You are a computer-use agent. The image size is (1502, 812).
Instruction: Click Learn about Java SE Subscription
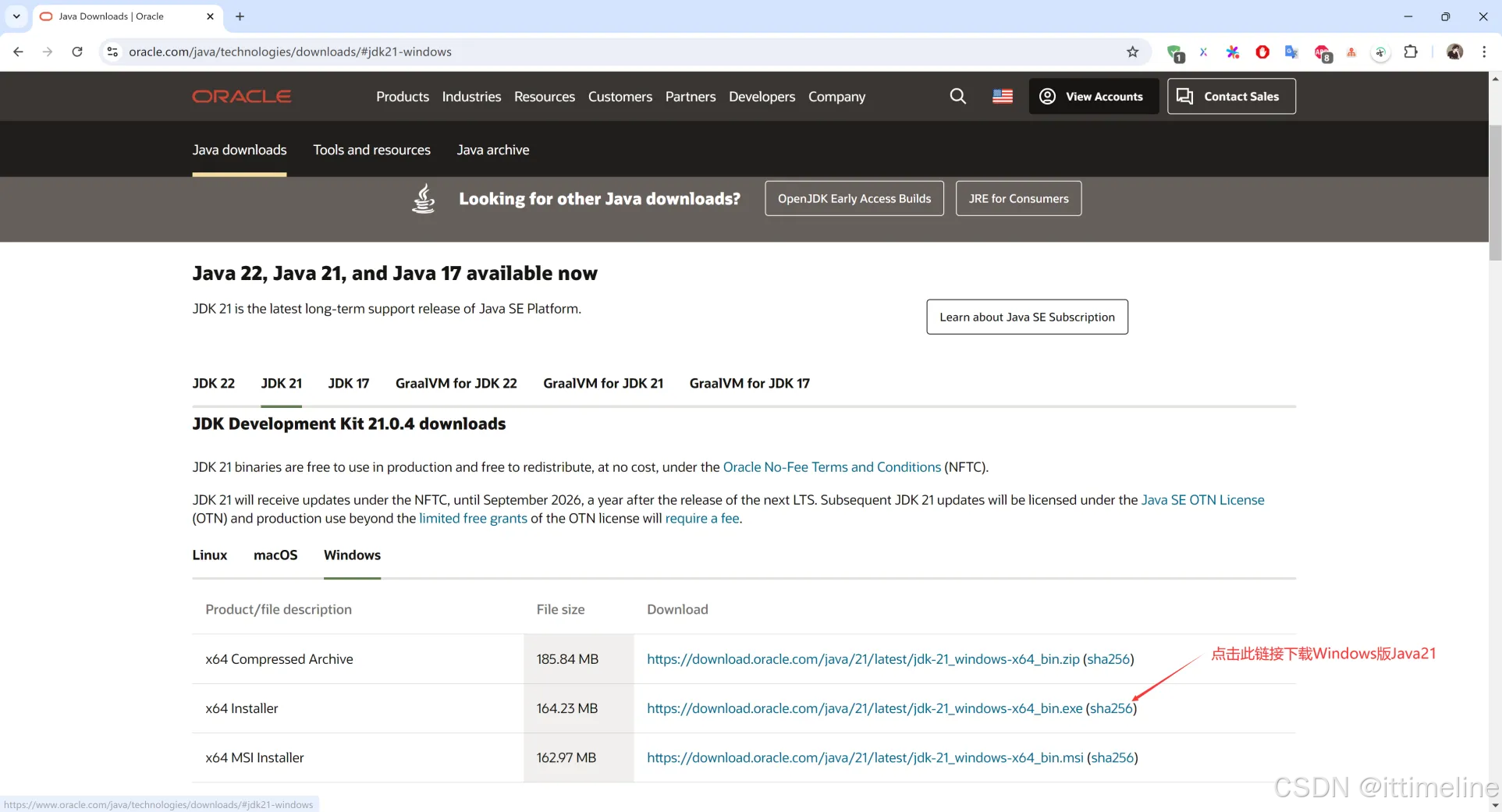click(x=1027, y=317)
